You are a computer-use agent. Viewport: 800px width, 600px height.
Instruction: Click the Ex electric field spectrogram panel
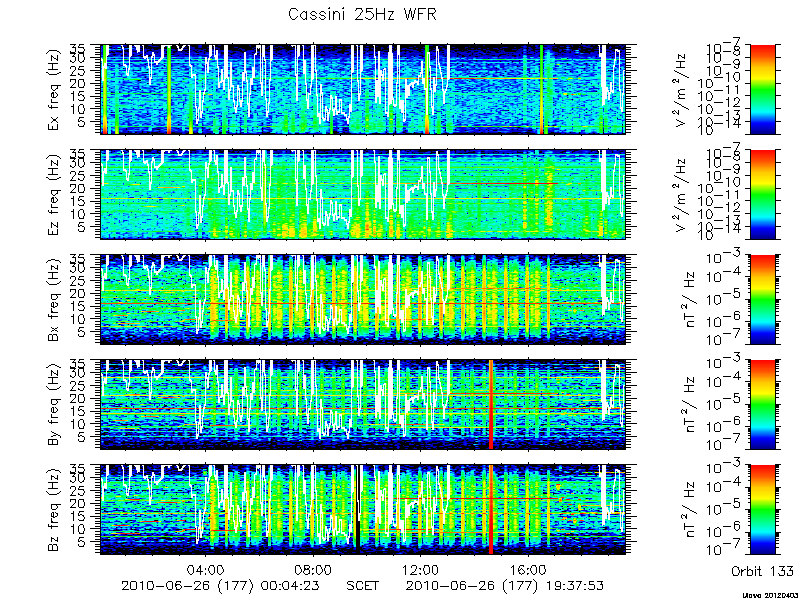coord(363,89)
